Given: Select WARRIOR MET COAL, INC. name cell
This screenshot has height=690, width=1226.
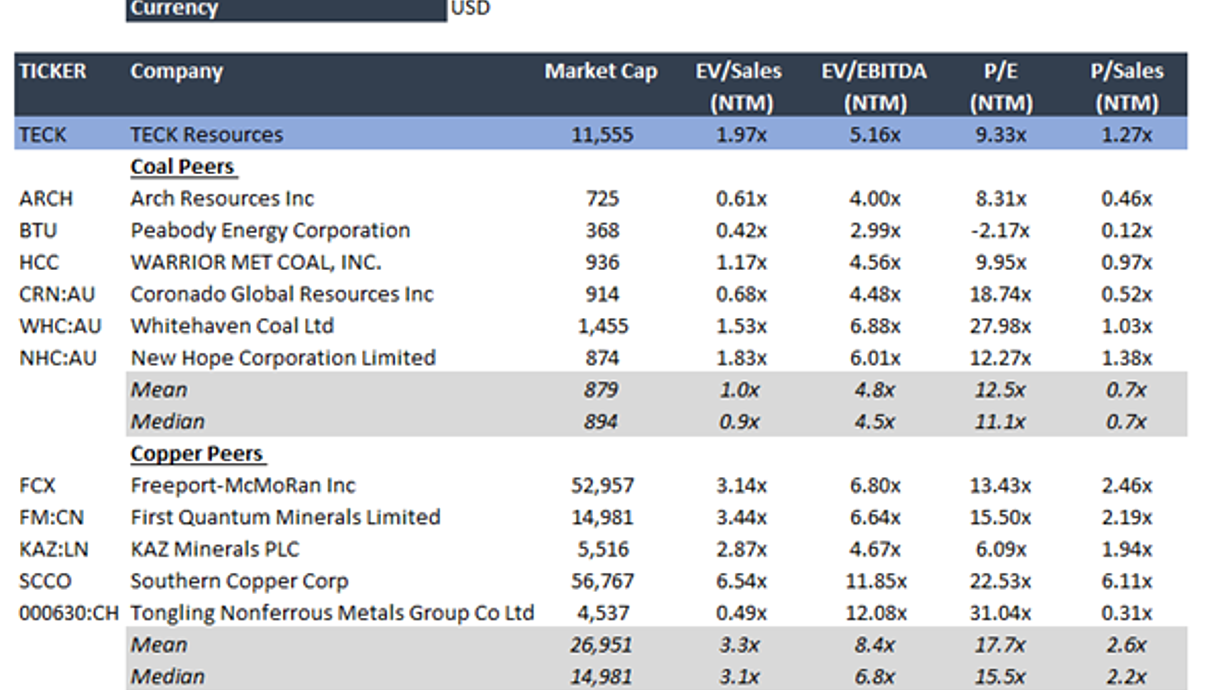Looking at the screenshot, I should point(256,262).
